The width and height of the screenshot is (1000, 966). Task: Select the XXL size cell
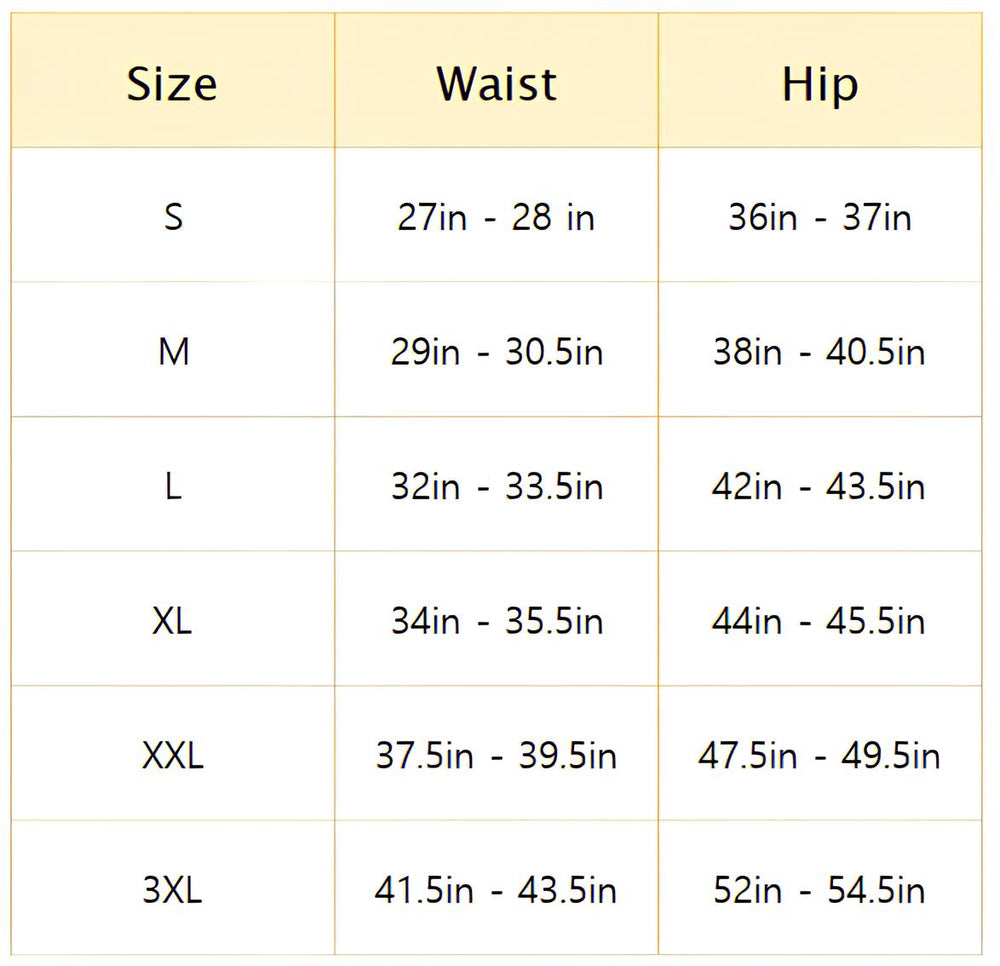(x=173, y=755)
